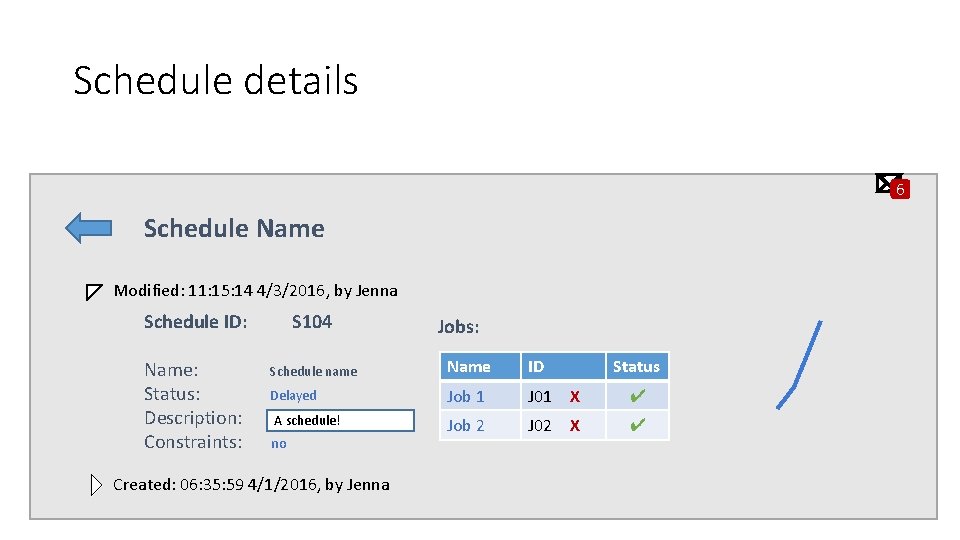Image resolution: width=960 pixels, height=540 pixels.
Task: Select the Job 2 row name
Action: (466, 426)
